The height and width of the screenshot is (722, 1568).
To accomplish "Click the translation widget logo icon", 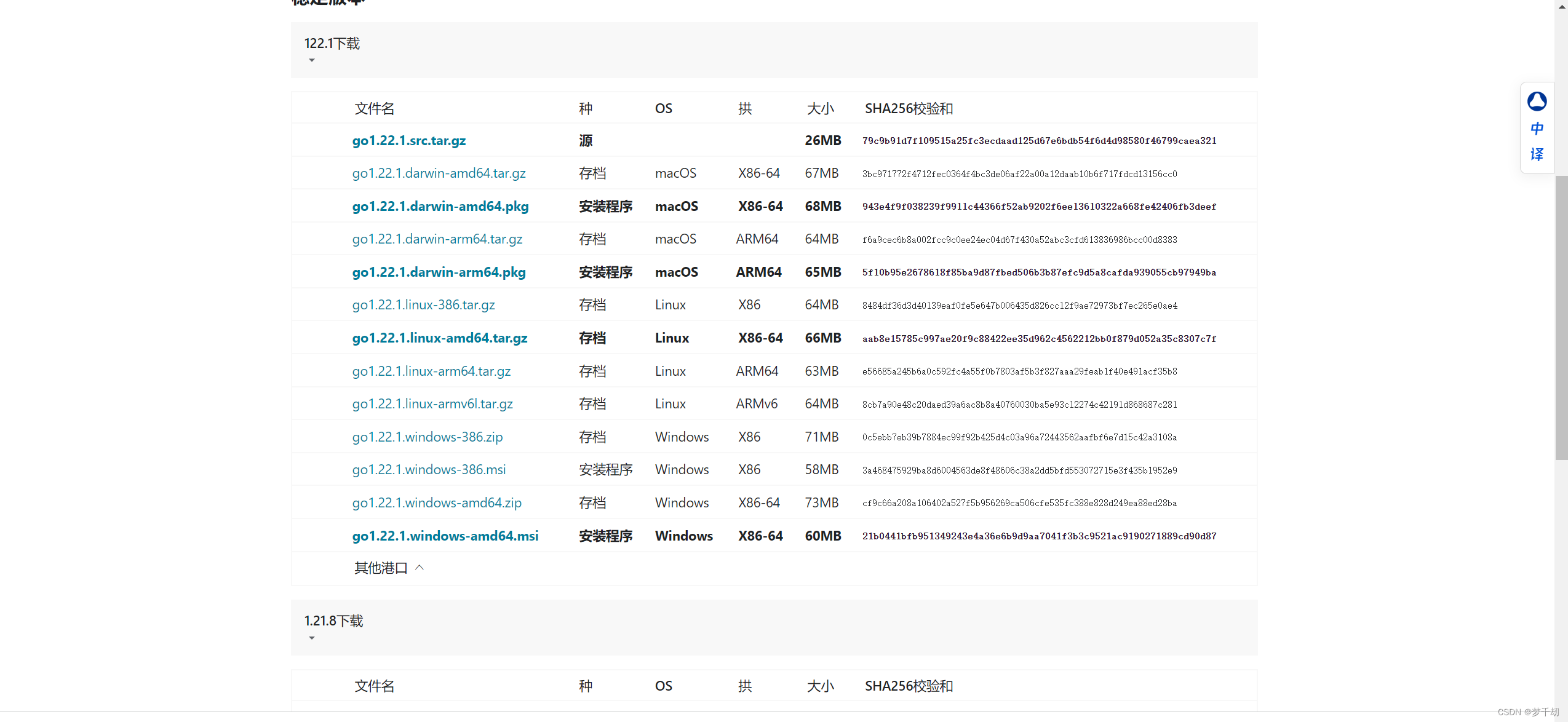I will tap(1536, 101).
